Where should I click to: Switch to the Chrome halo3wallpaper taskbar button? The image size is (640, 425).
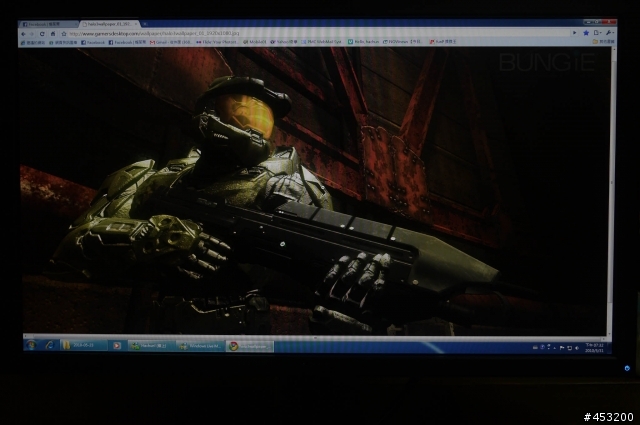point(250,347)
